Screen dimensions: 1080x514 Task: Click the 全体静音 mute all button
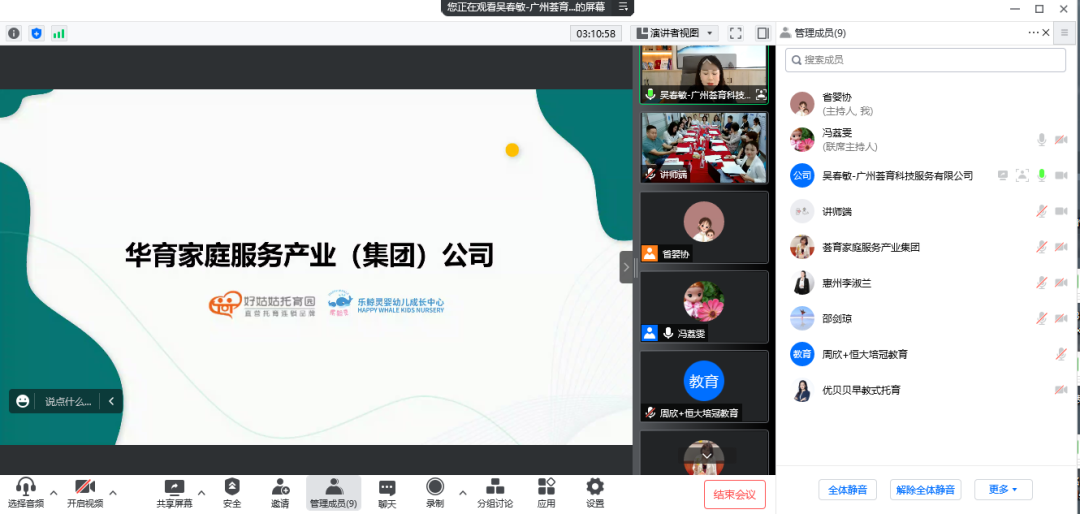[x=847, y=490]
